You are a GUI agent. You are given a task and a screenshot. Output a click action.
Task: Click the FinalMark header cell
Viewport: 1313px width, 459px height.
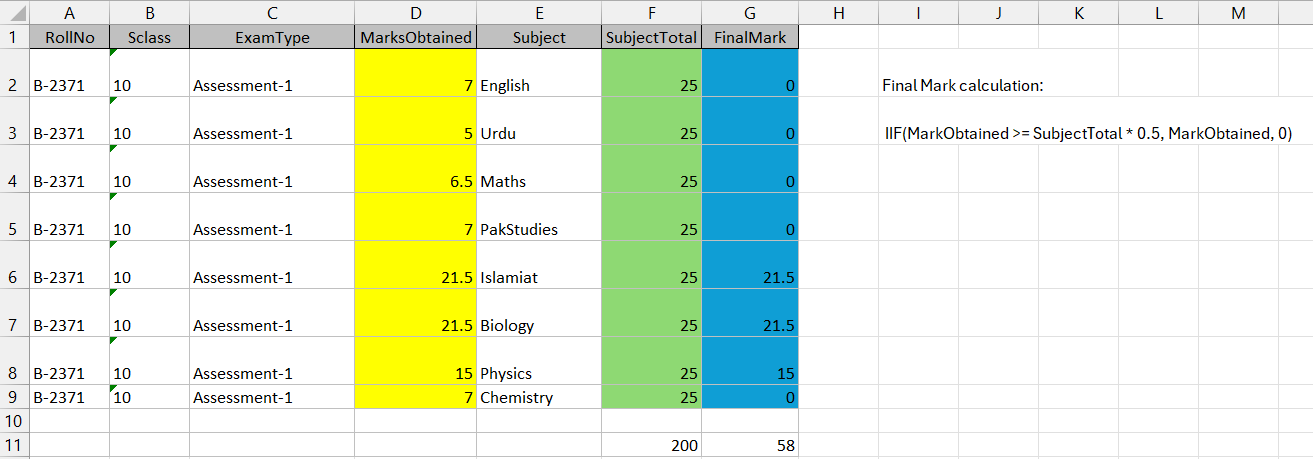[750, 38]
